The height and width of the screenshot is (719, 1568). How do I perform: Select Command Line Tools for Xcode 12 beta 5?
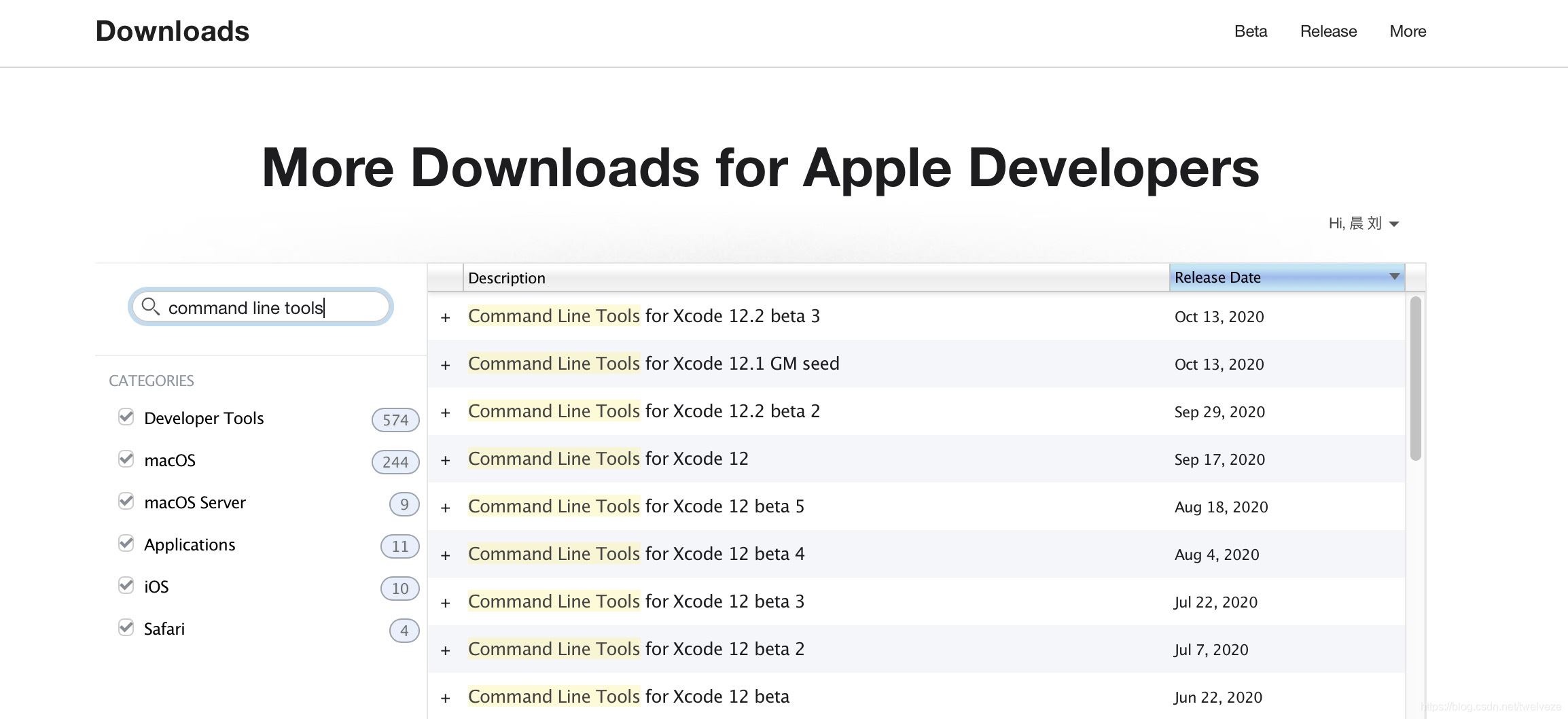pos(637,506)
